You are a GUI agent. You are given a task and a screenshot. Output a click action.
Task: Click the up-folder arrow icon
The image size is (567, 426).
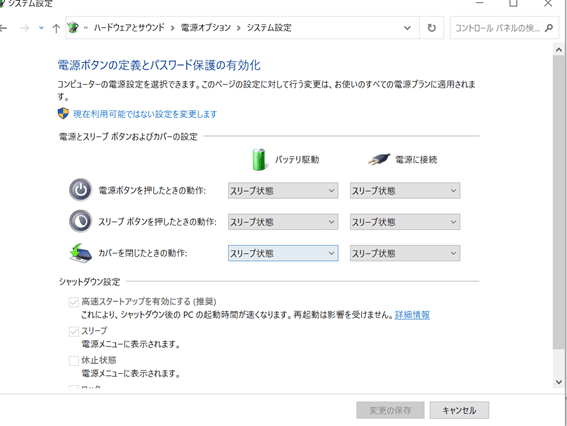tap(56, 28)
